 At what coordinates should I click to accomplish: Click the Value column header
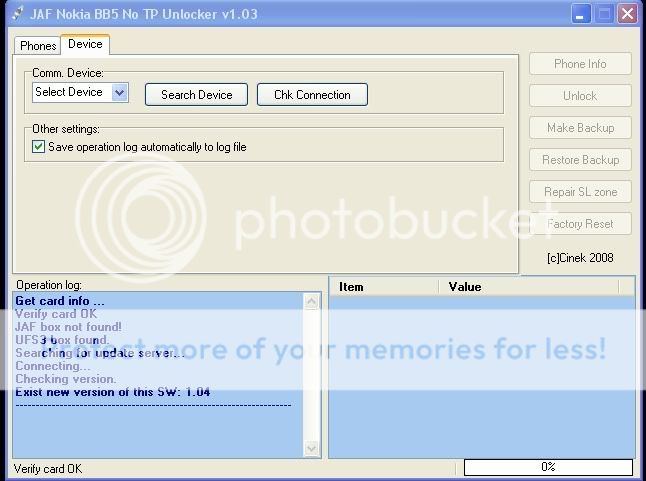coord(529,287)
